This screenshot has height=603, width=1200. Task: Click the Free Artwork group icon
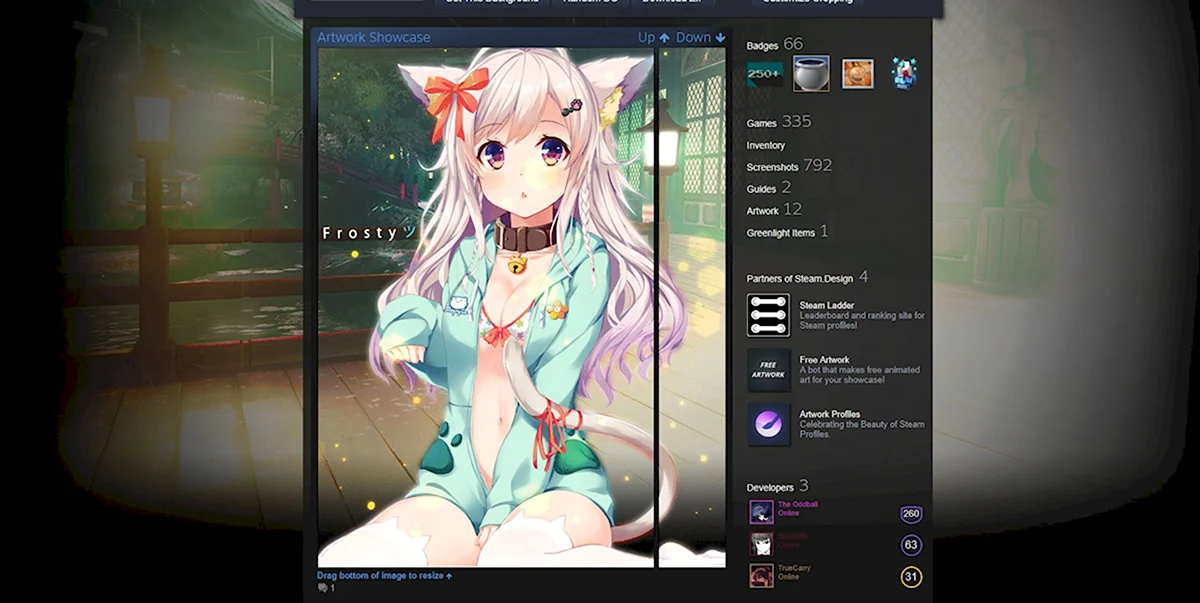pos(768,370)
